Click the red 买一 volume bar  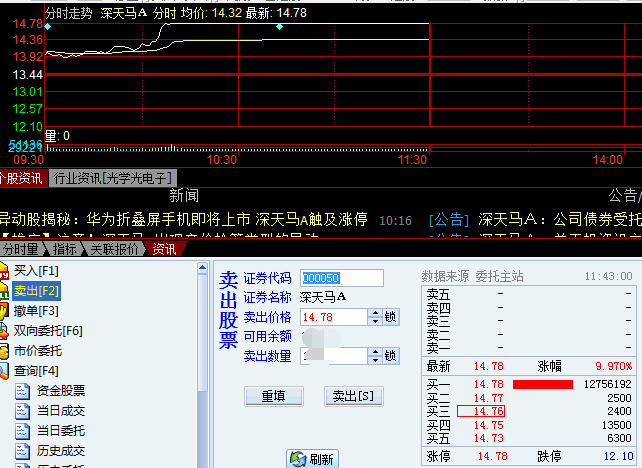tap(542, 384)
